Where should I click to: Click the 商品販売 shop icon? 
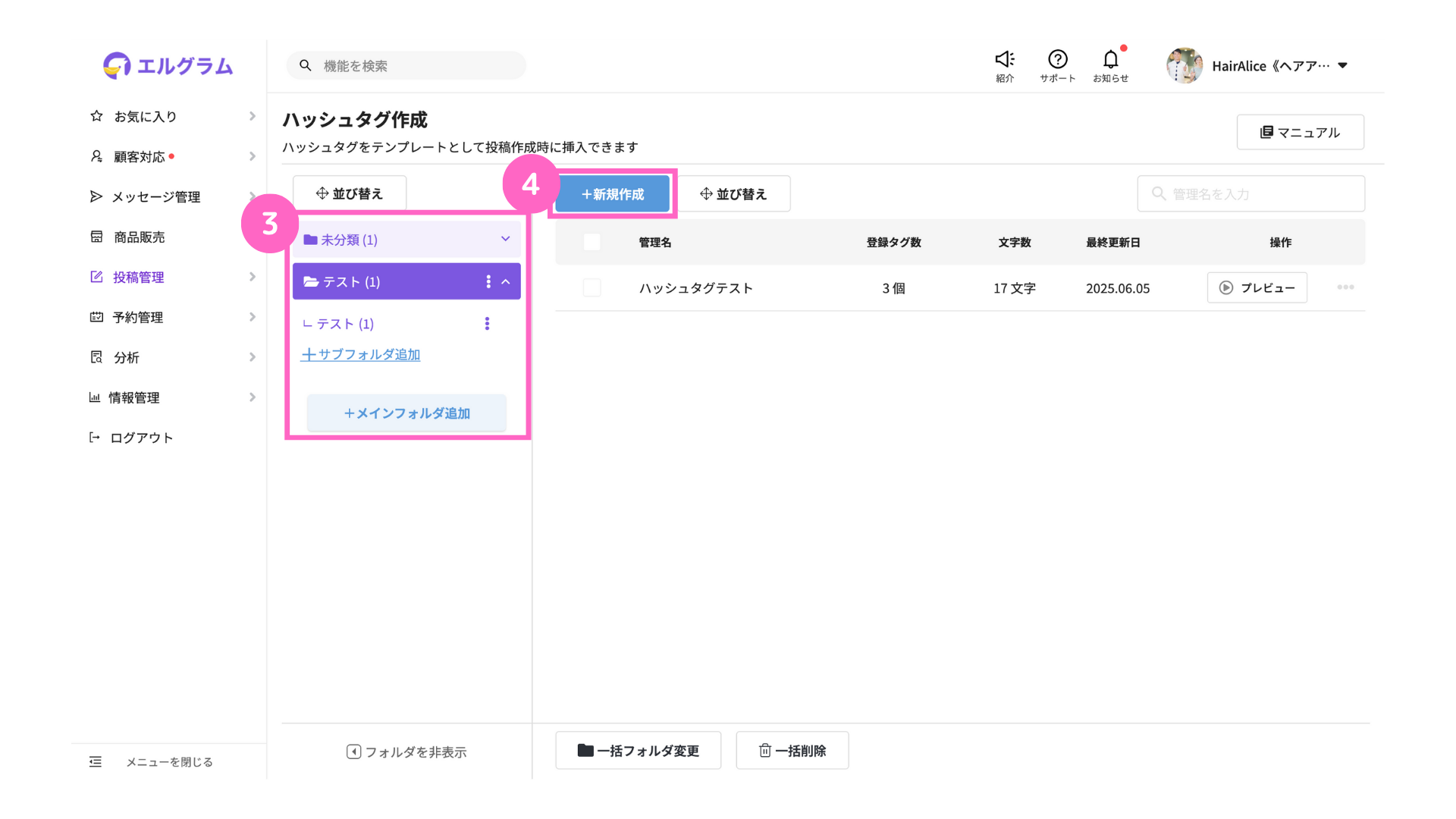(96, 237)
